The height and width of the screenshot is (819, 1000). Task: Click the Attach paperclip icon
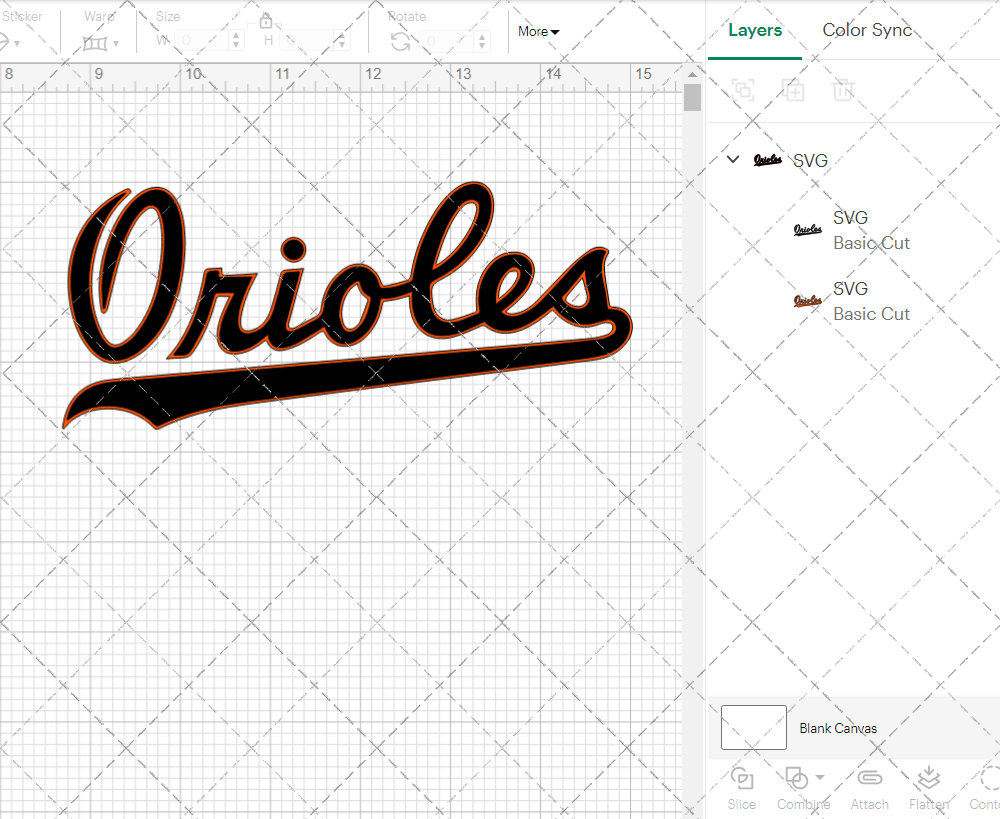click(x=869, y=779)
